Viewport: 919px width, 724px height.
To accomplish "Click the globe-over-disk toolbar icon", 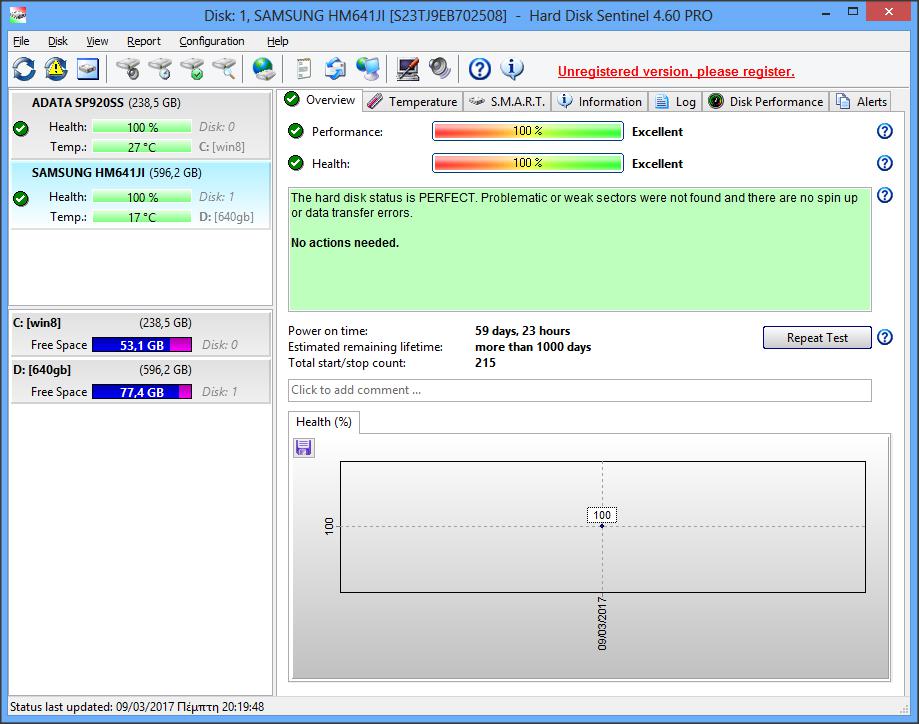I will 264,69.
